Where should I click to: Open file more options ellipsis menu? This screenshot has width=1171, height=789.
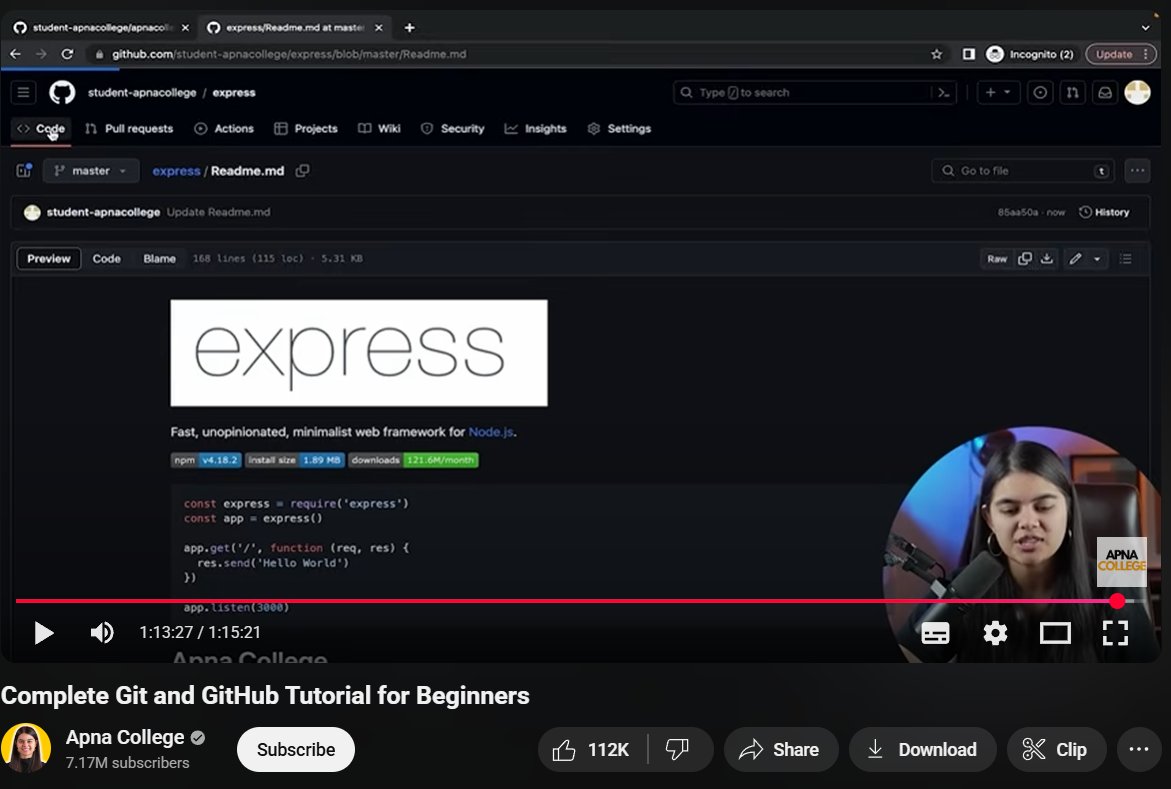[x=1137, y=170]
